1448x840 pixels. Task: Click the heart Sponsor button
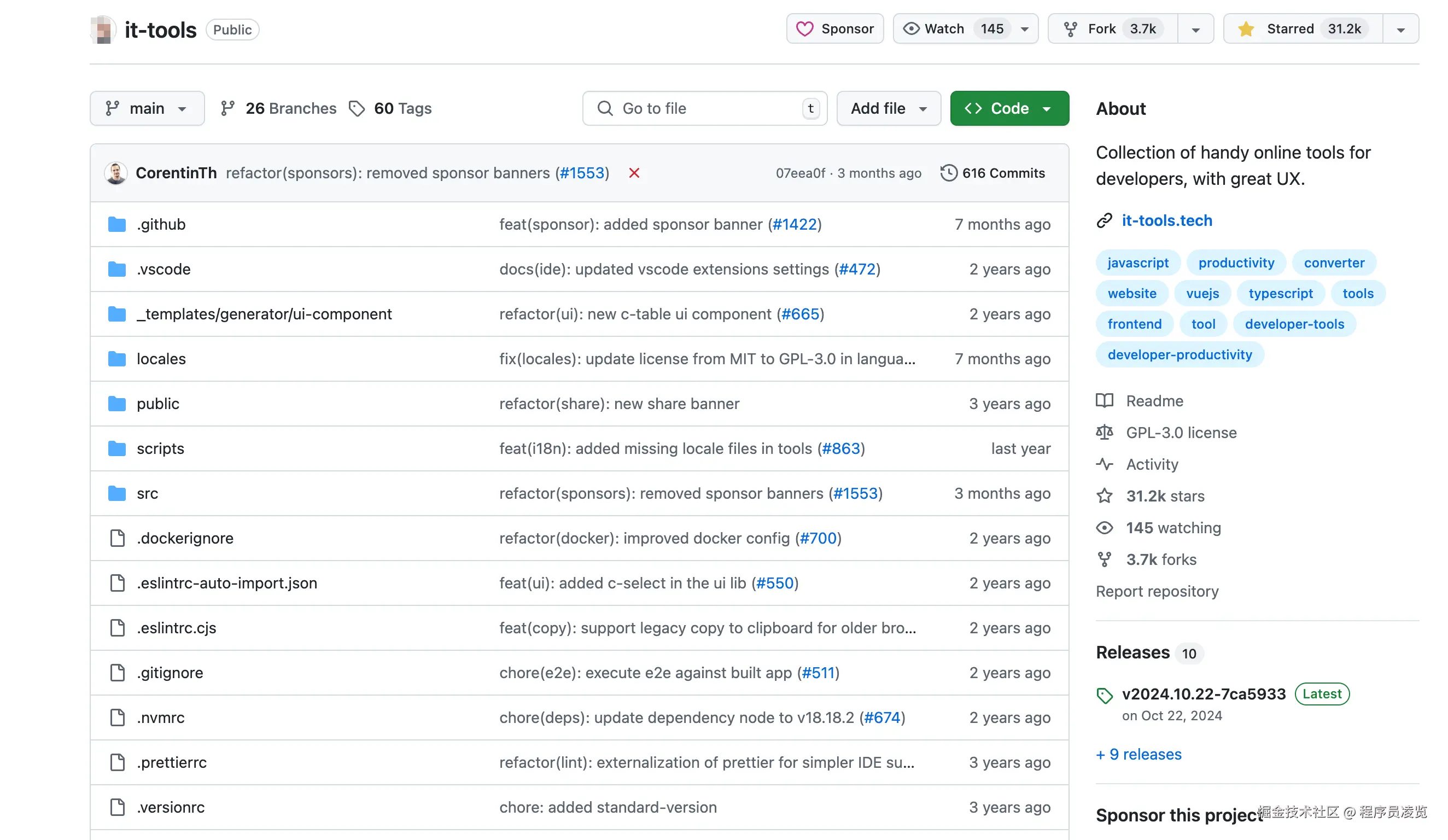point(834,29)
